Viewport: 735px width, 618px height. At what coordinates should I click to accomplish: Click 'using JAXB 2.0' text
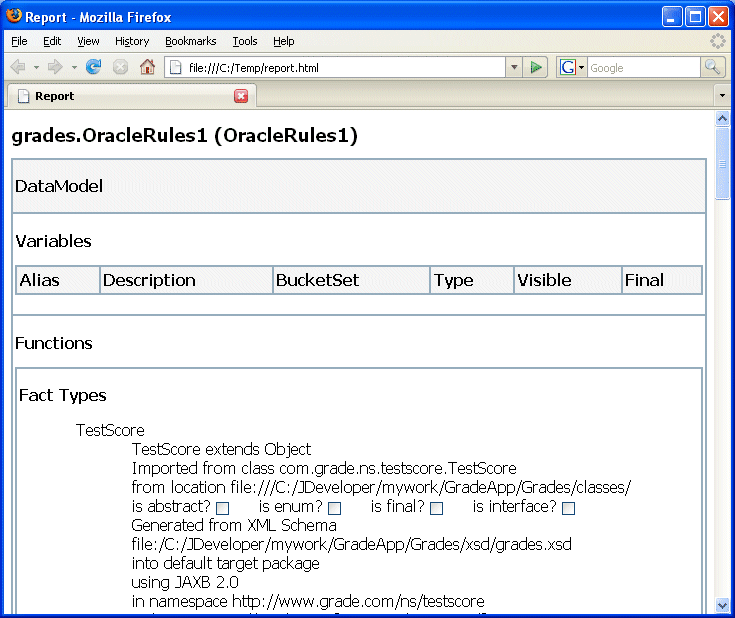pyautogui.click(x=185, y=582)
